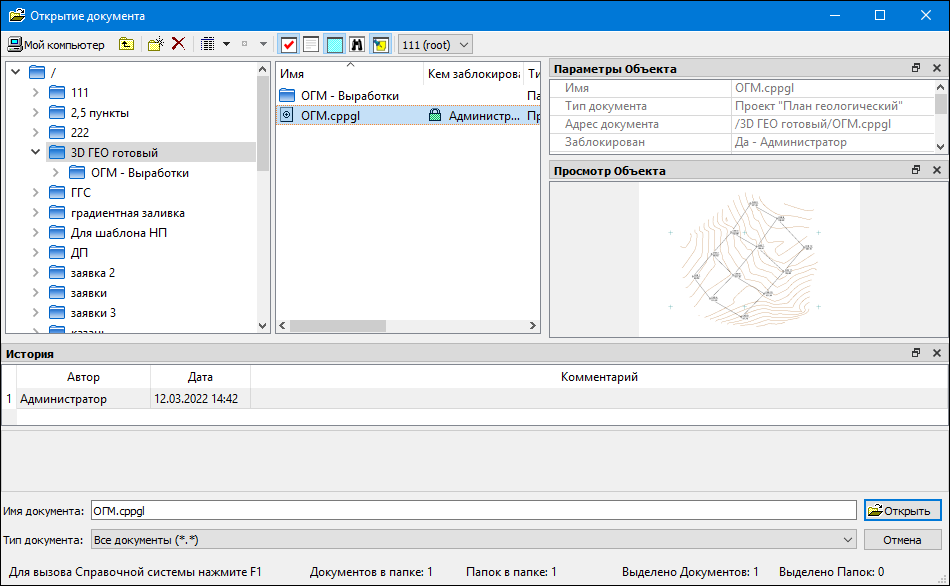
Task: Click the My Computer (Мой компьютер) toolbar button
Action: [x=56, y=44]
